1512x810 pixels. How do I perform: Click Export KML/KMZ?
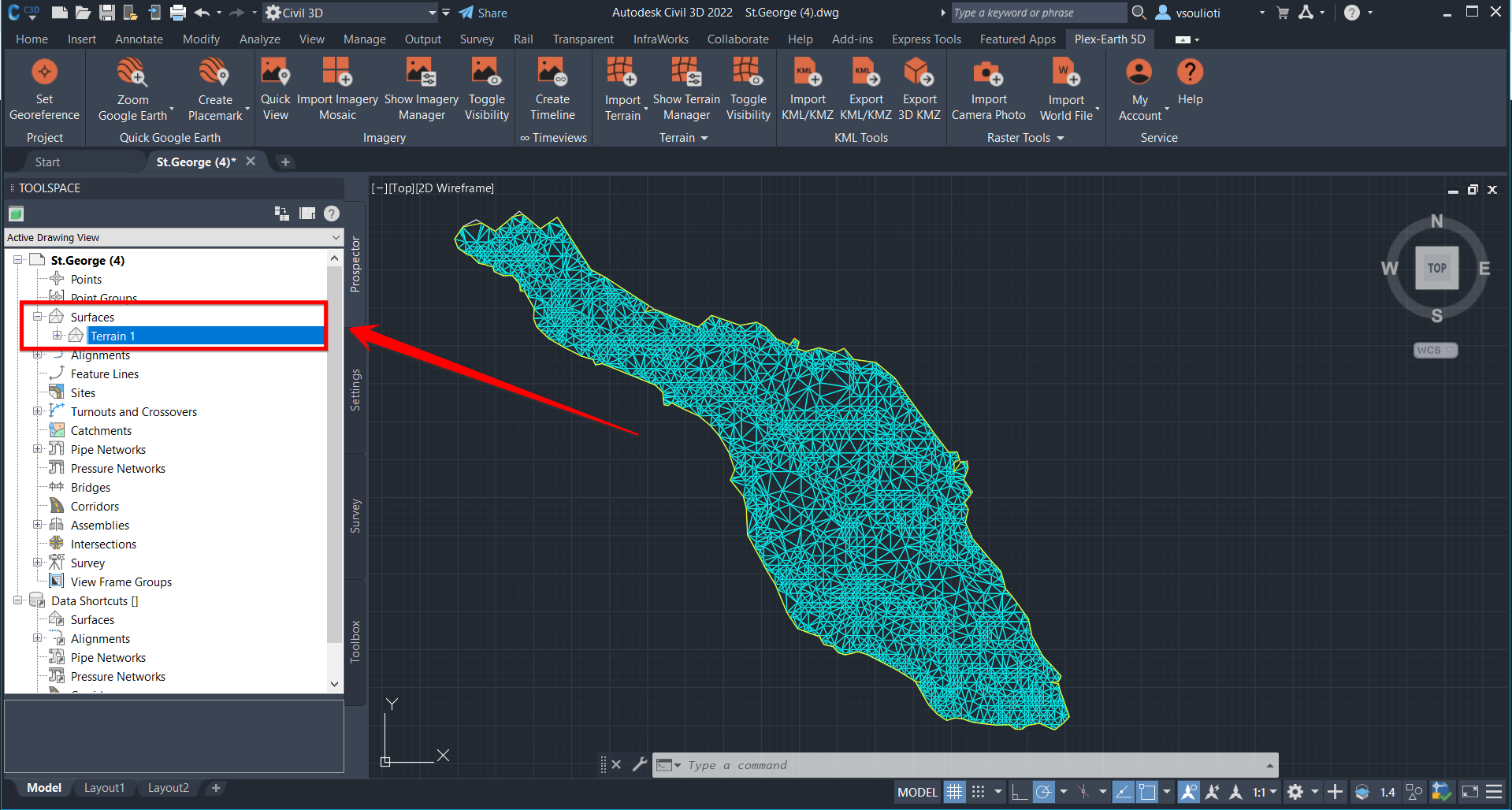tap(866, 89)
